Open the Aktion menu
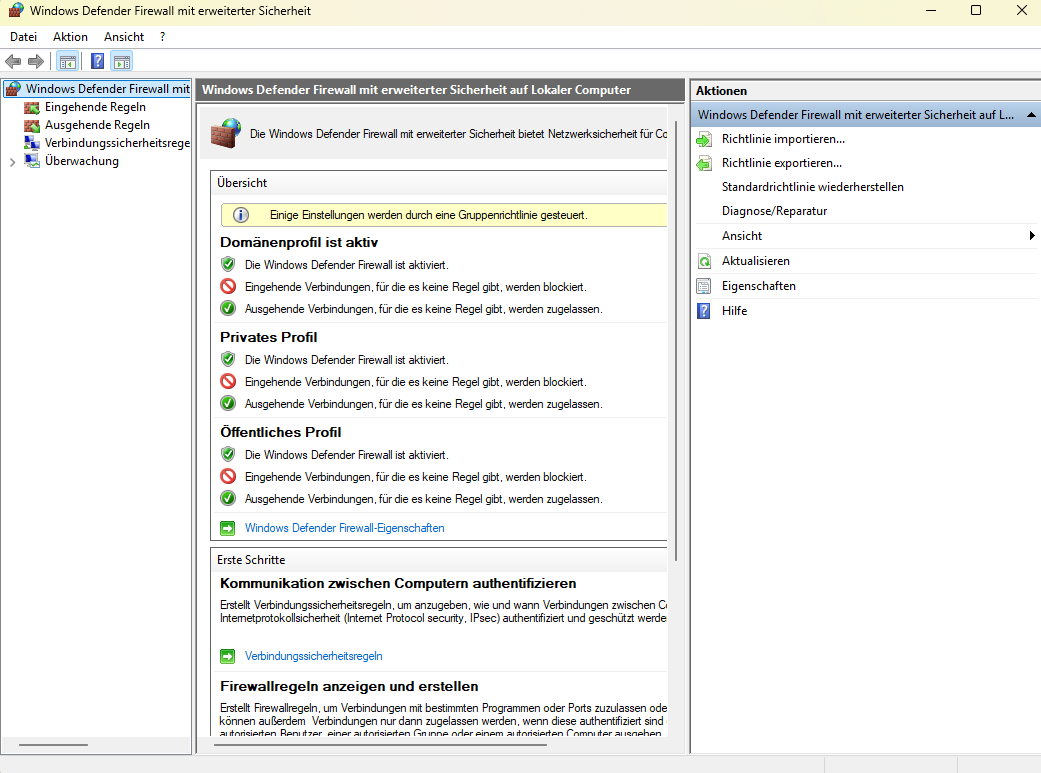Image resolution: width=1041 pixels, height=773 pixels. (x=70, y=37)
